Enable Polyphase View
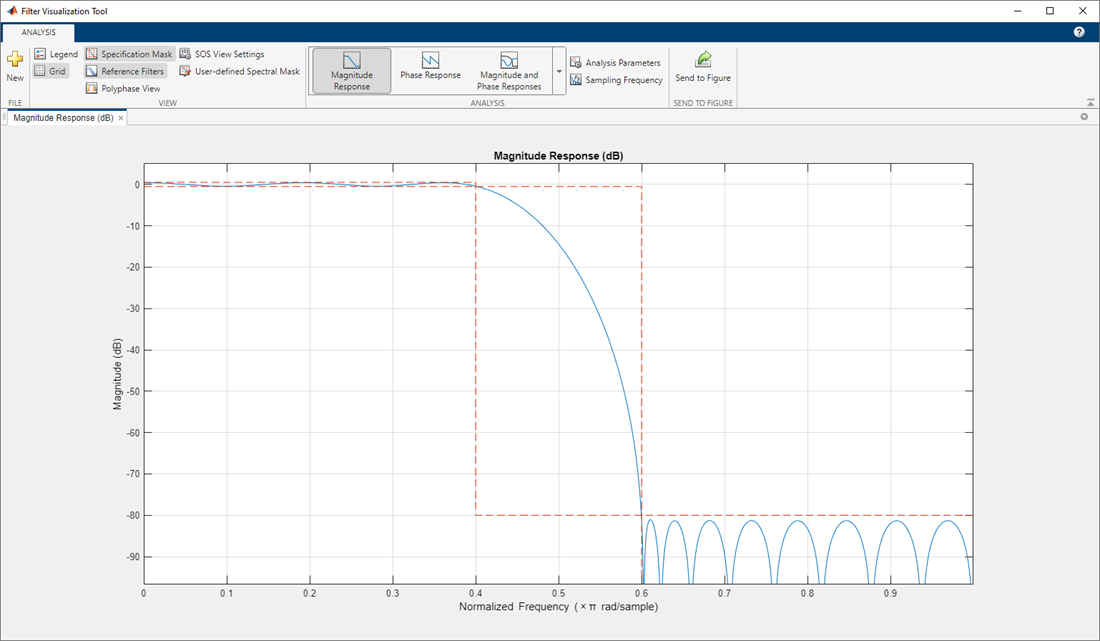The image size is (1100, 641). (123, 88)
